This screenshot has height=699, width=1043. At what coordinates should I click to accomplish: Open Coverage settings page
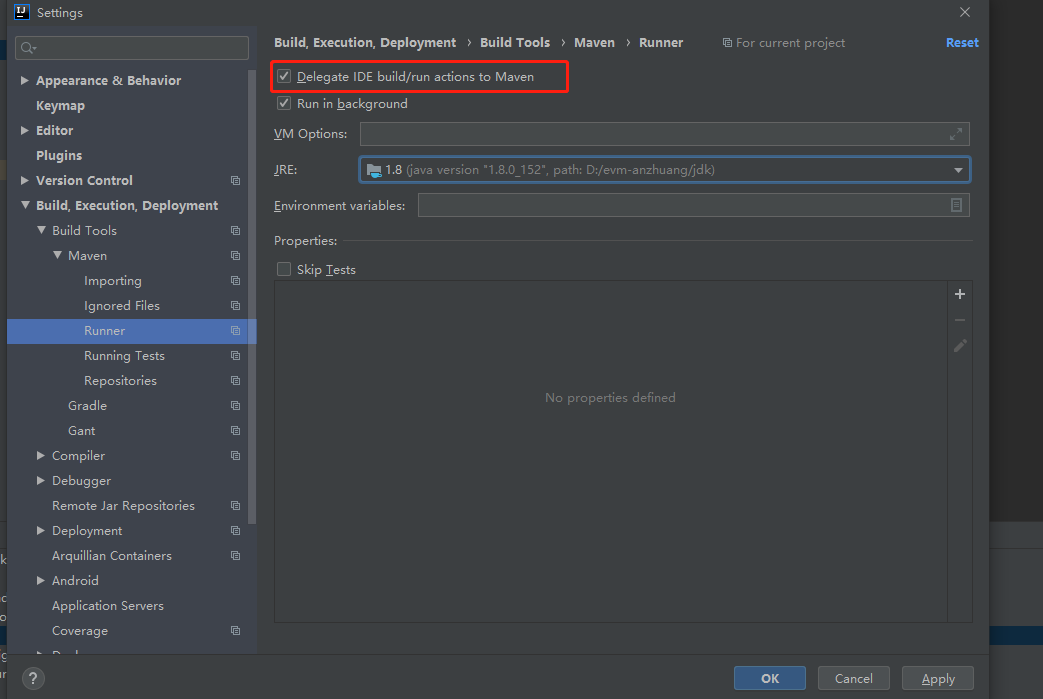coord(80,630)
